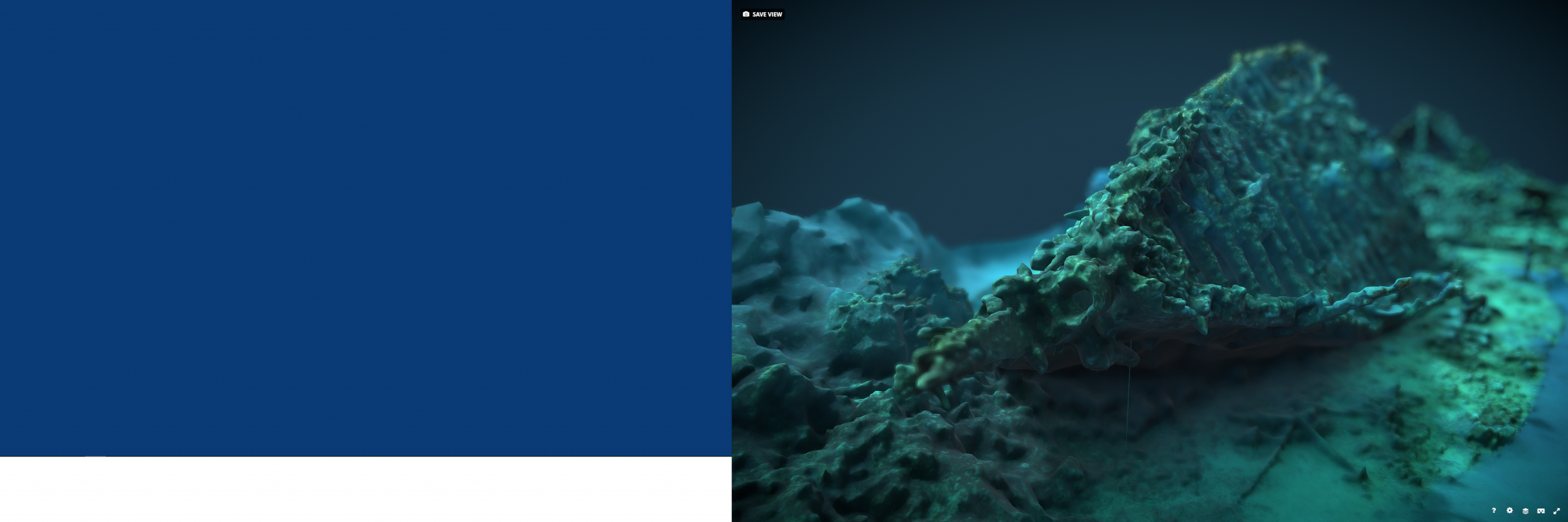Click the empty blue desktop area
This screenshot has width=1568, height=522.
click(x=367, y=226)
